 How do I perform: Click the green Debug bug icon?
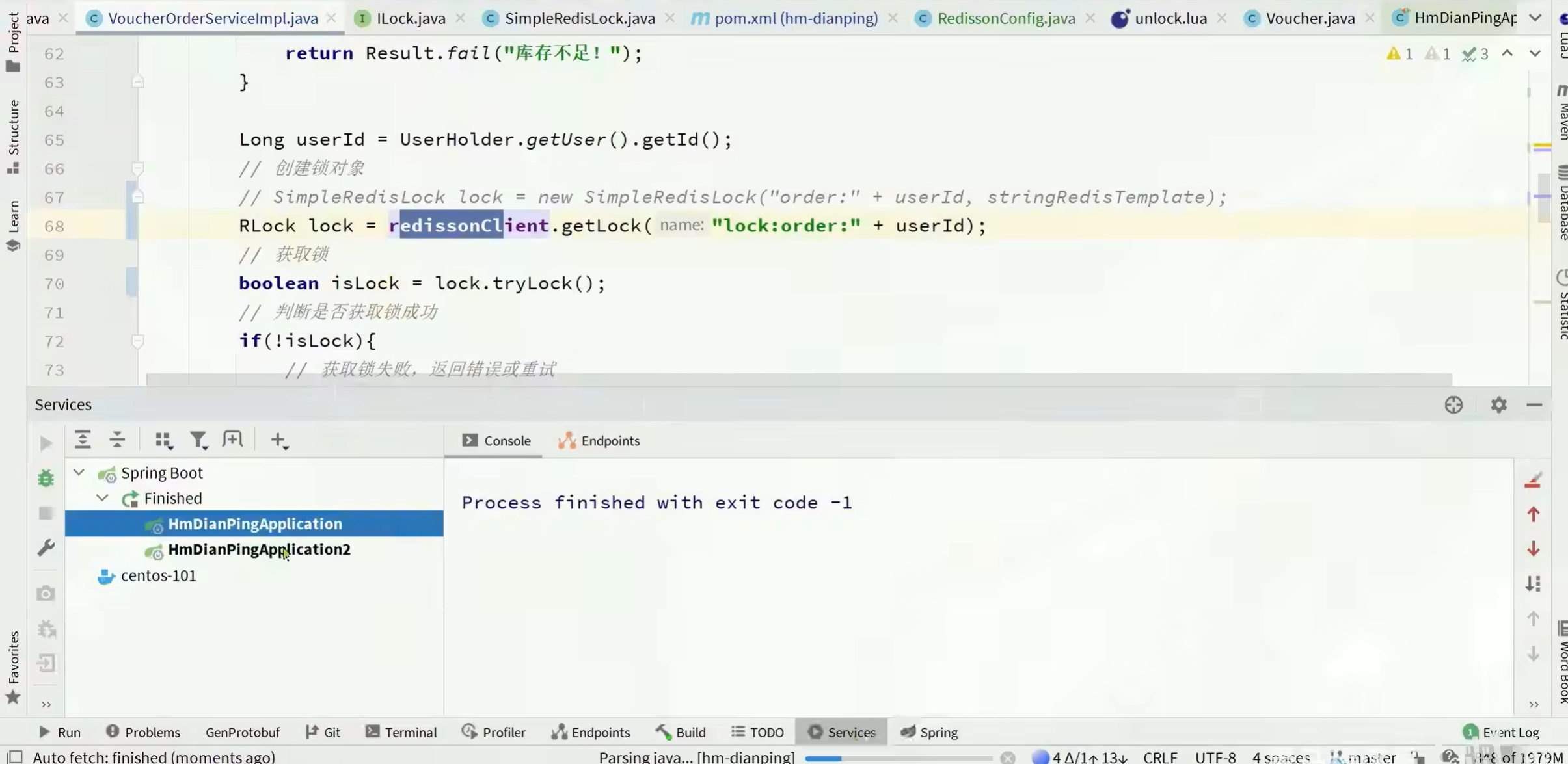[x=46, y=479]
